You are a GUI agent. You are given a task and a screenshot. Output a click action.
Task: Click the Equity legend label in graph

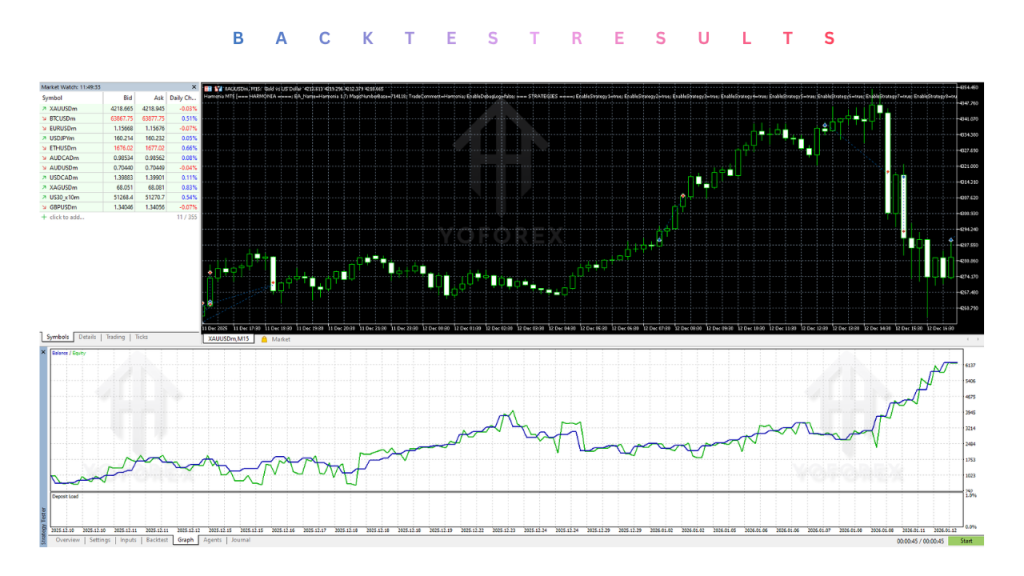click(79, 353)
